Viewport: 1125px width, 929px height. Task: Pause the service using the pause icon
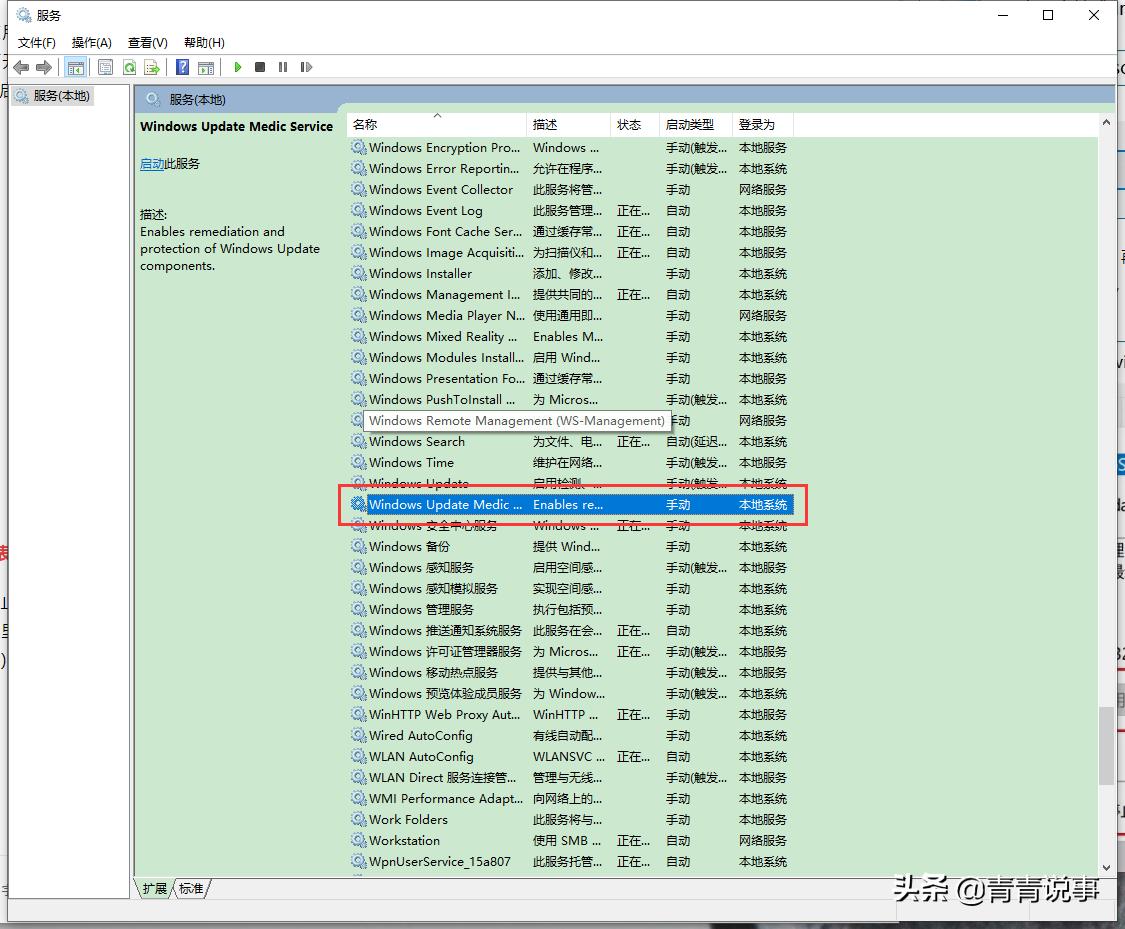click(283, 67)
